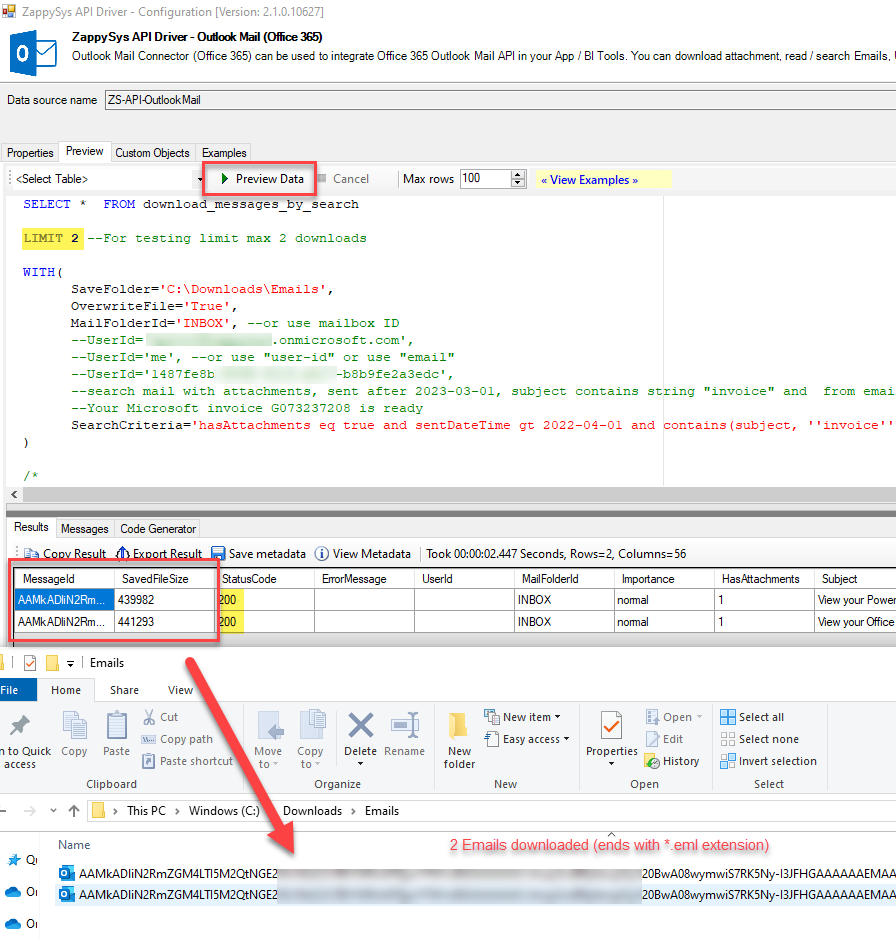Click the Up one level arrow
Viewport: 896px width, 939px height.
74,811
